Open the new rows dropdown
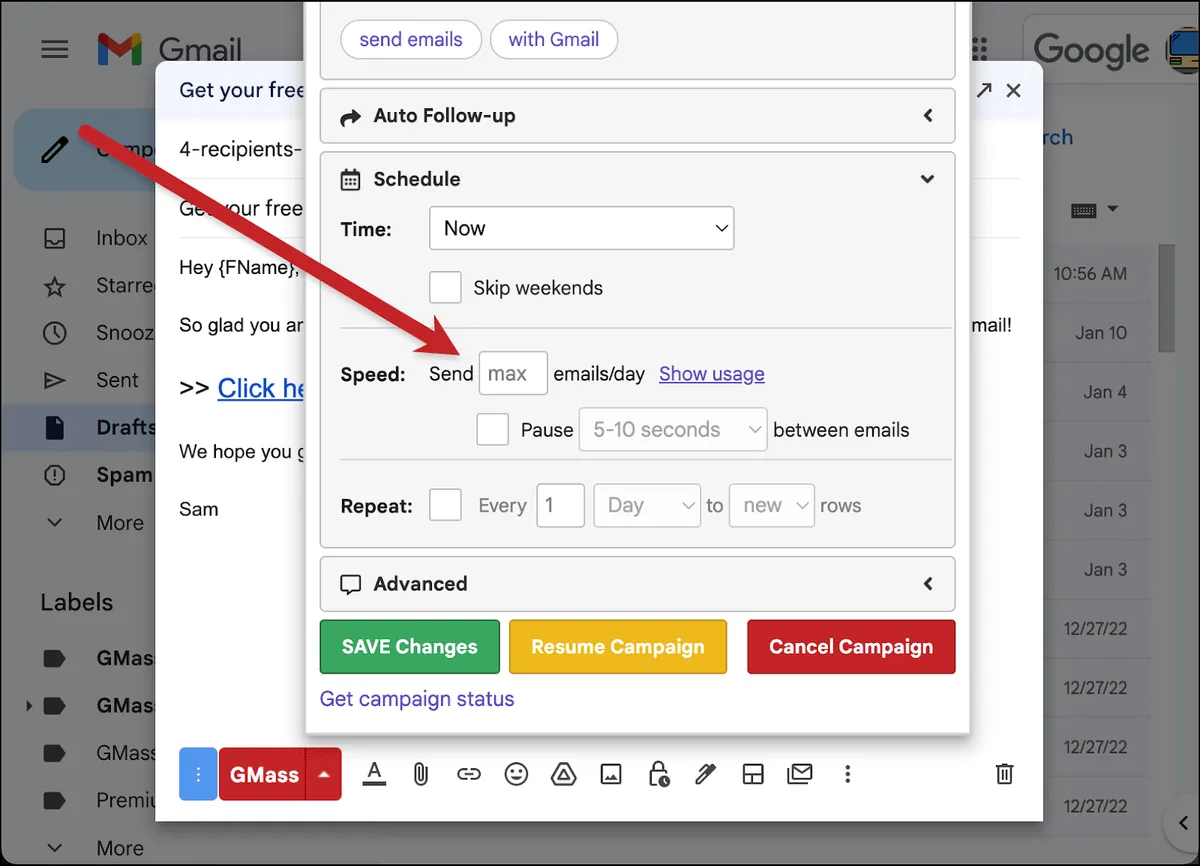The image size is (1200, 866). [x=772, y=505]
